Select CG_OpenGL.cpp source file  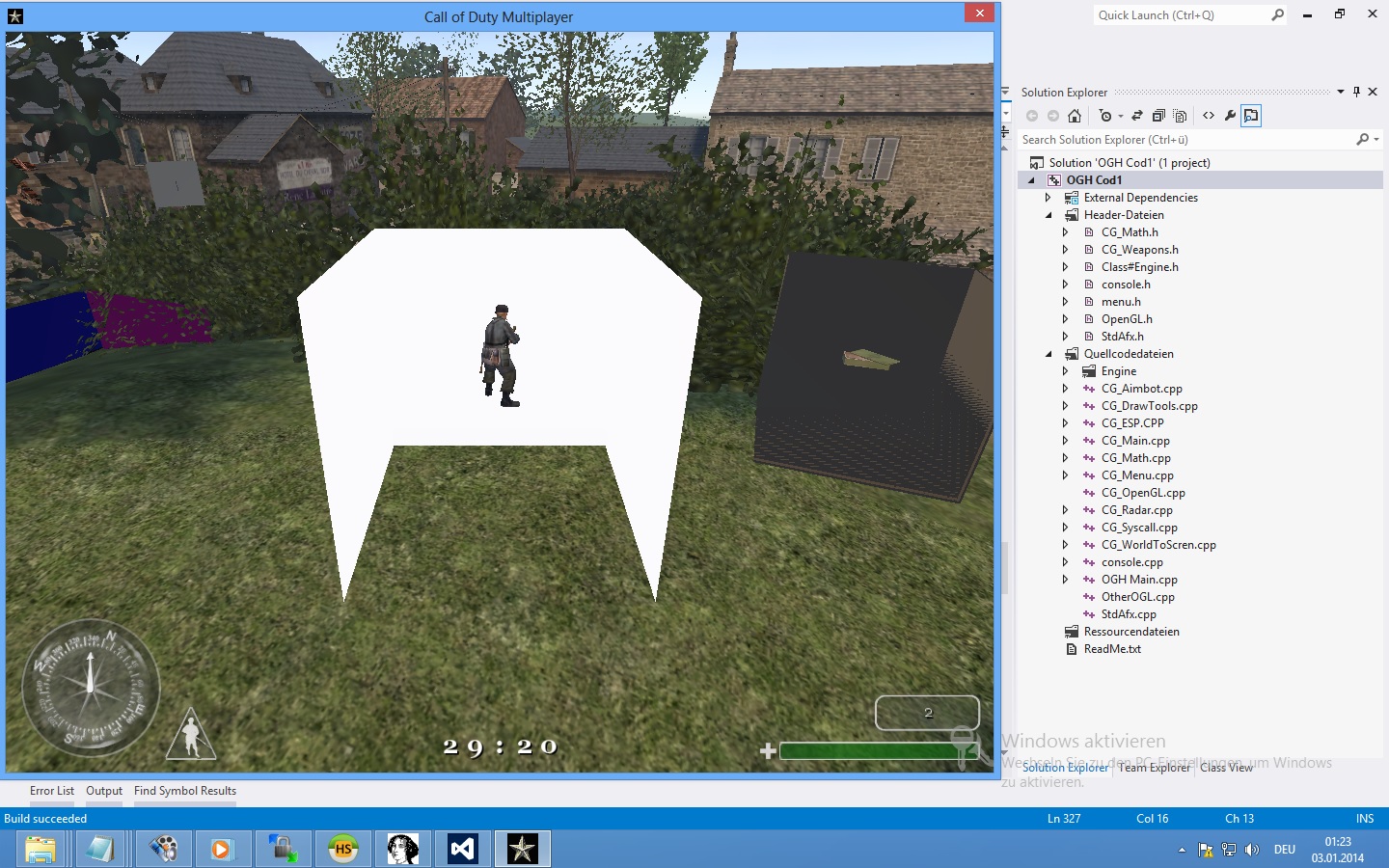click(x=1143, y=493)
